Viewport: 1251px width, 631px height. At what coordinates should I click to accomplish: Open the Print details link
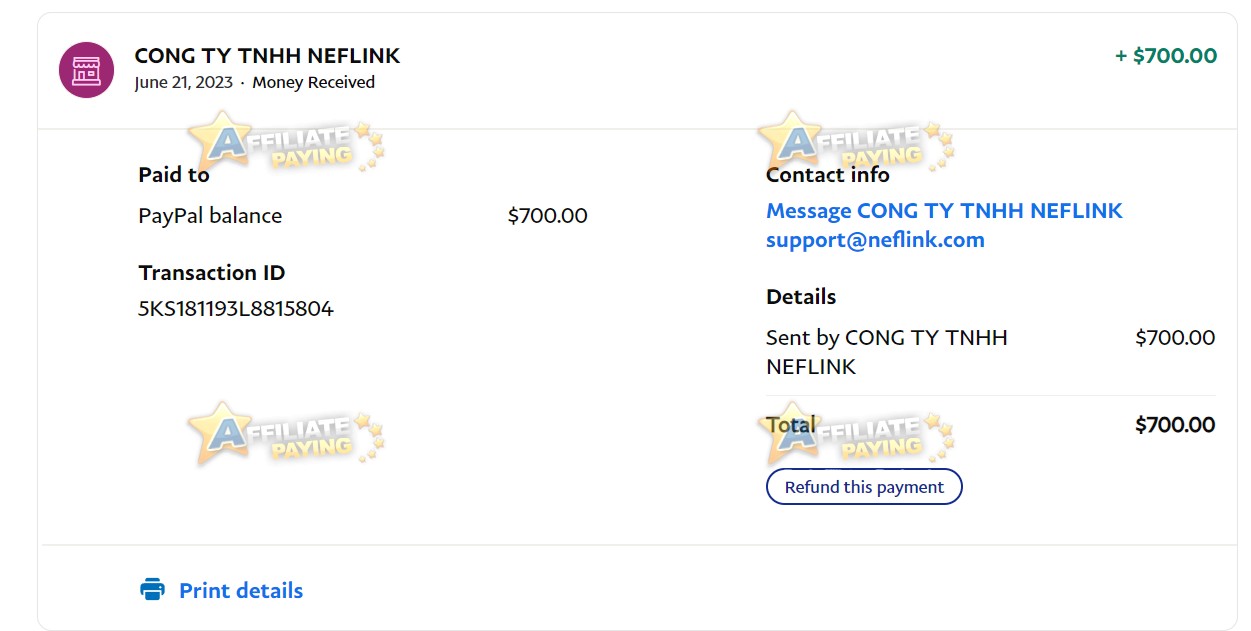click(241, 591)
